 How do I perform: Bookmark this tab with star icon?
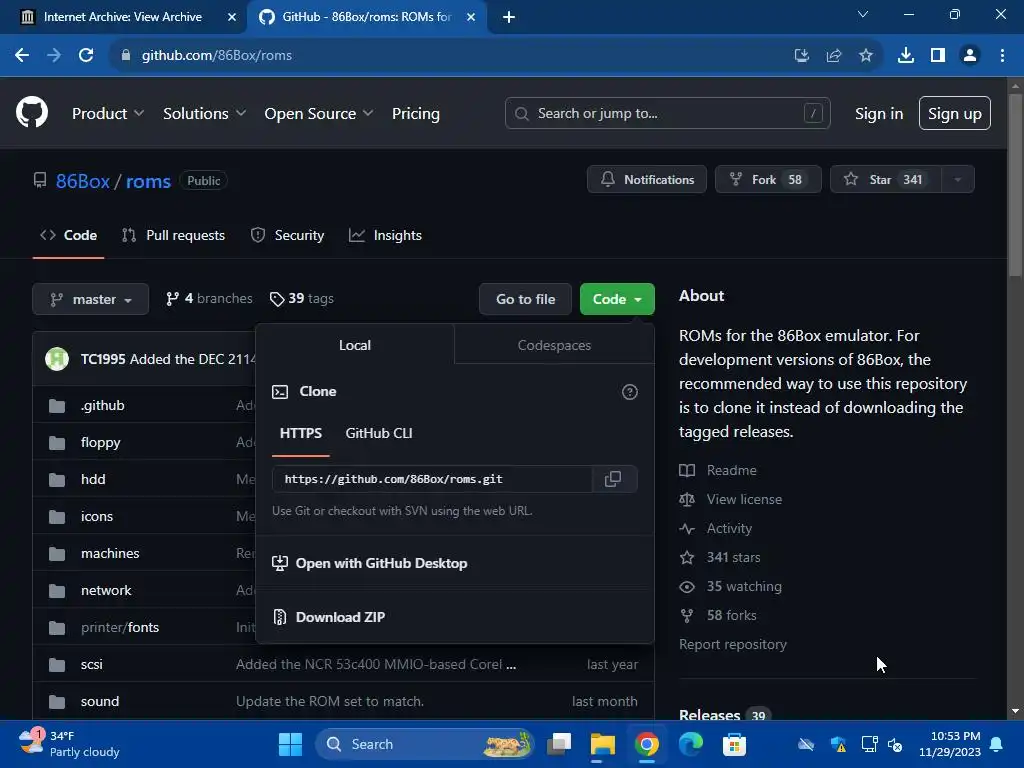(866, 56)
